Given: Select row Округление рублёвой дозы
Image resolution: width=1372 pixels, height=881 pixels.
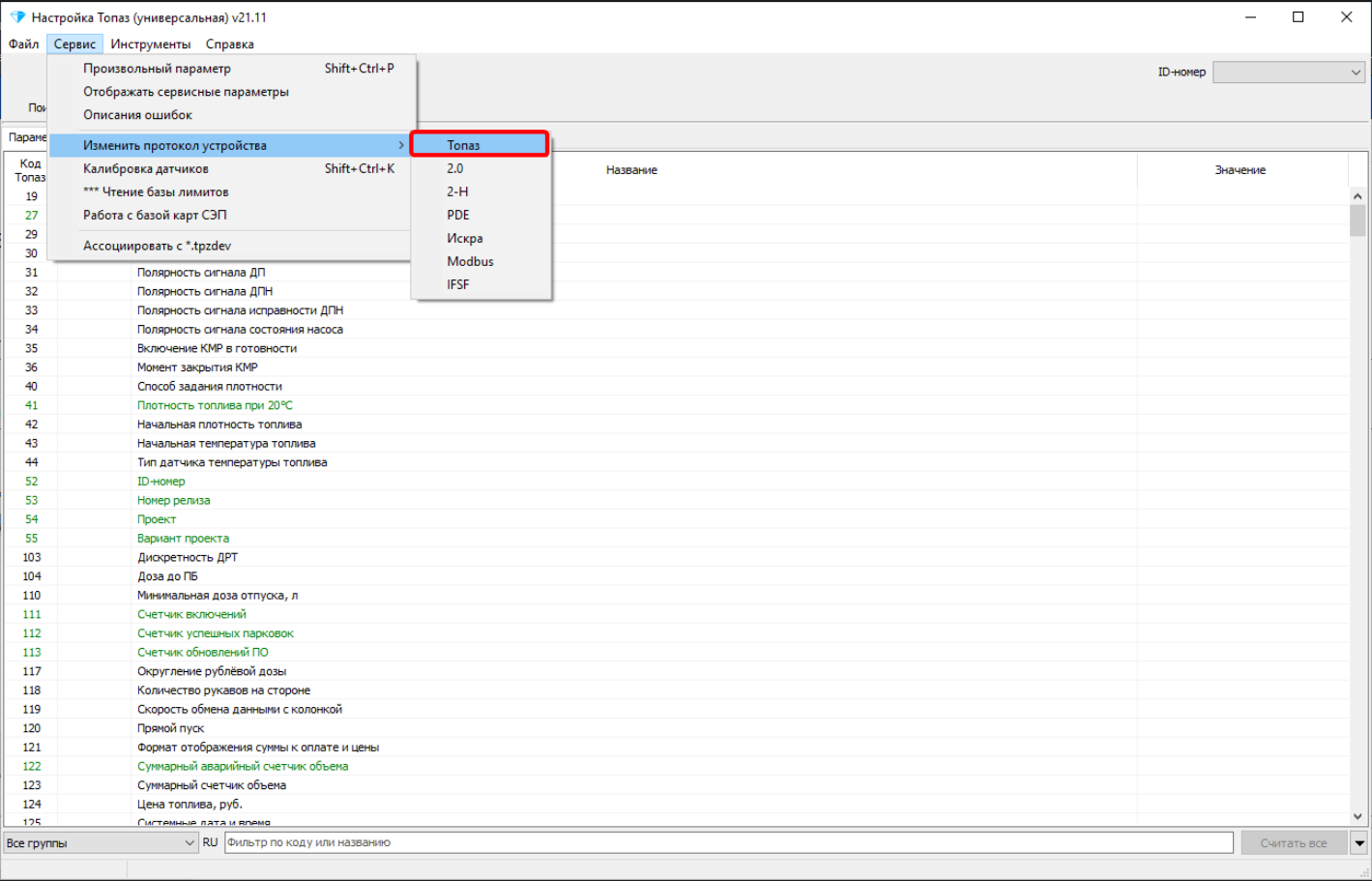Looking at the screenshot, I should (x=677, y=672).
